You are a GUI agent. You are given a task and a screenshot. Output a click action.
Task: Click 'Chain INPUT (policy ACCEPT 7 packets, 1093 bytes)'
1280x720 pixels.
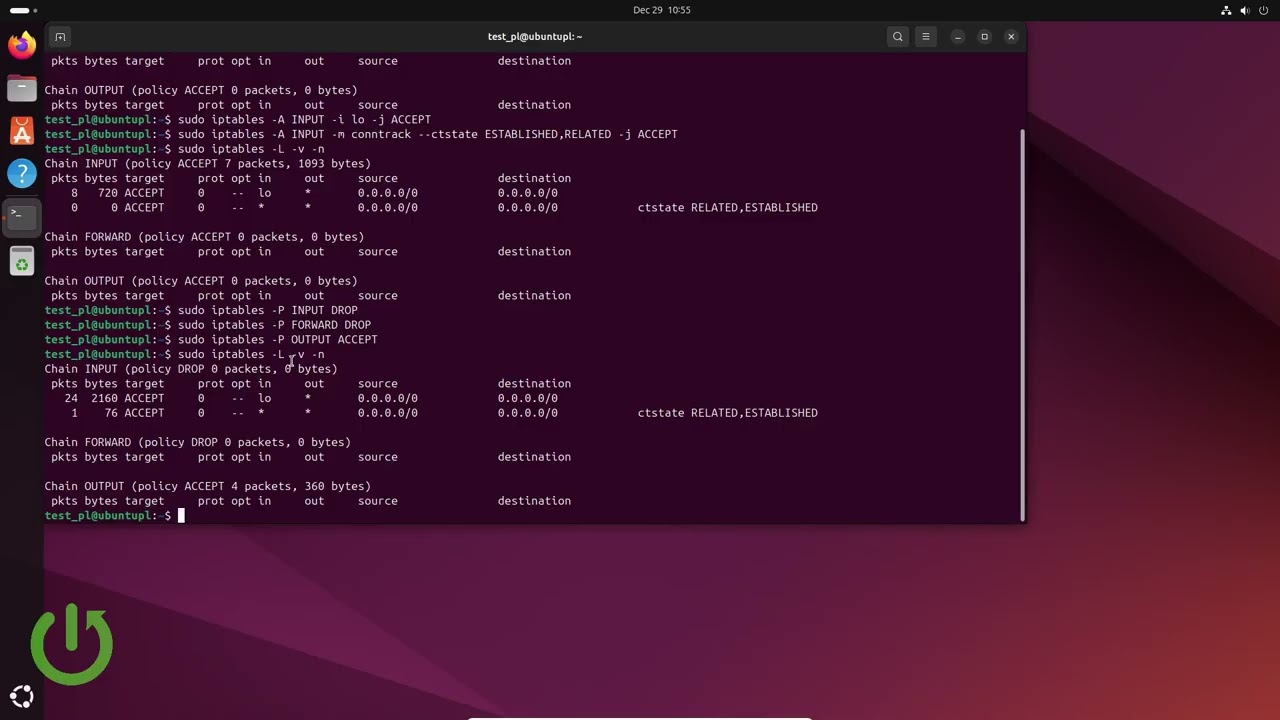(x=207, y=163)
